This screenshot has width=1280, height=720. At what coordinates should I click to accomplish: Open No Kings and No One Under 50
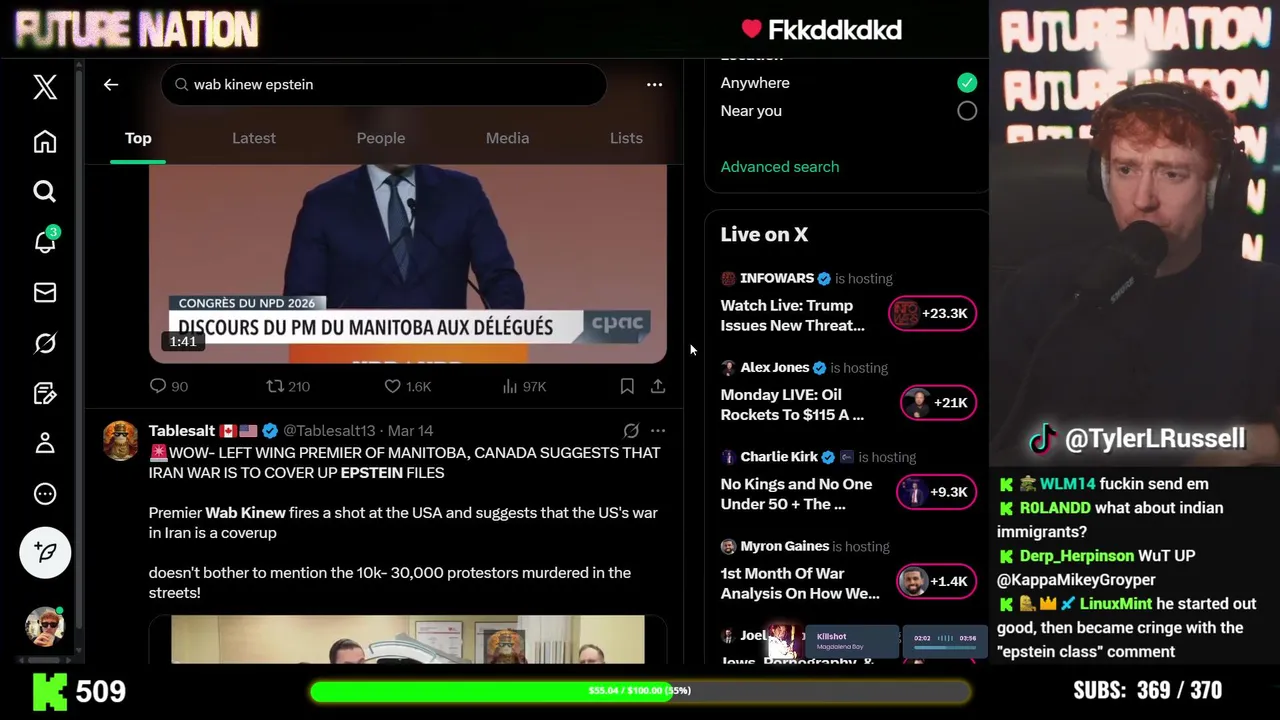(x=796, y=494)
